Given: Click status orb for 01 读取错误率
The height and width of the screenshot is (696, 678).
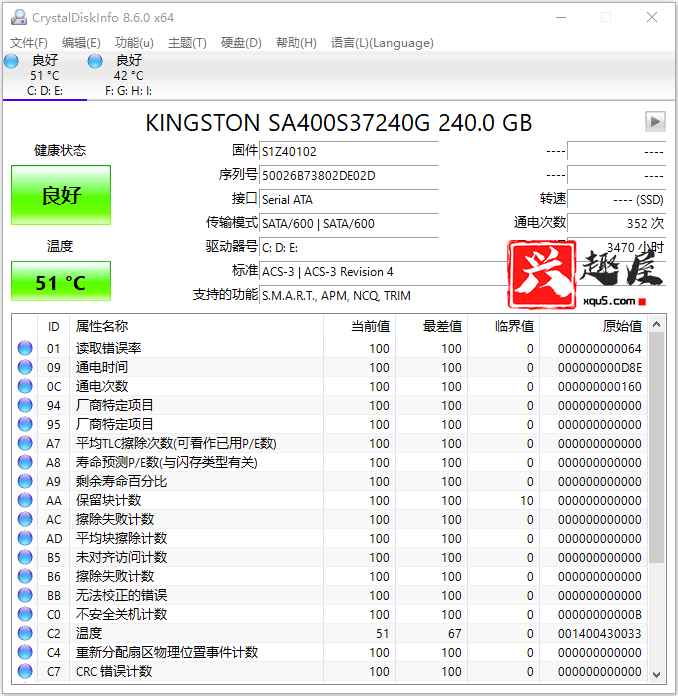Looking at the screenshot, I should [25, 348].
